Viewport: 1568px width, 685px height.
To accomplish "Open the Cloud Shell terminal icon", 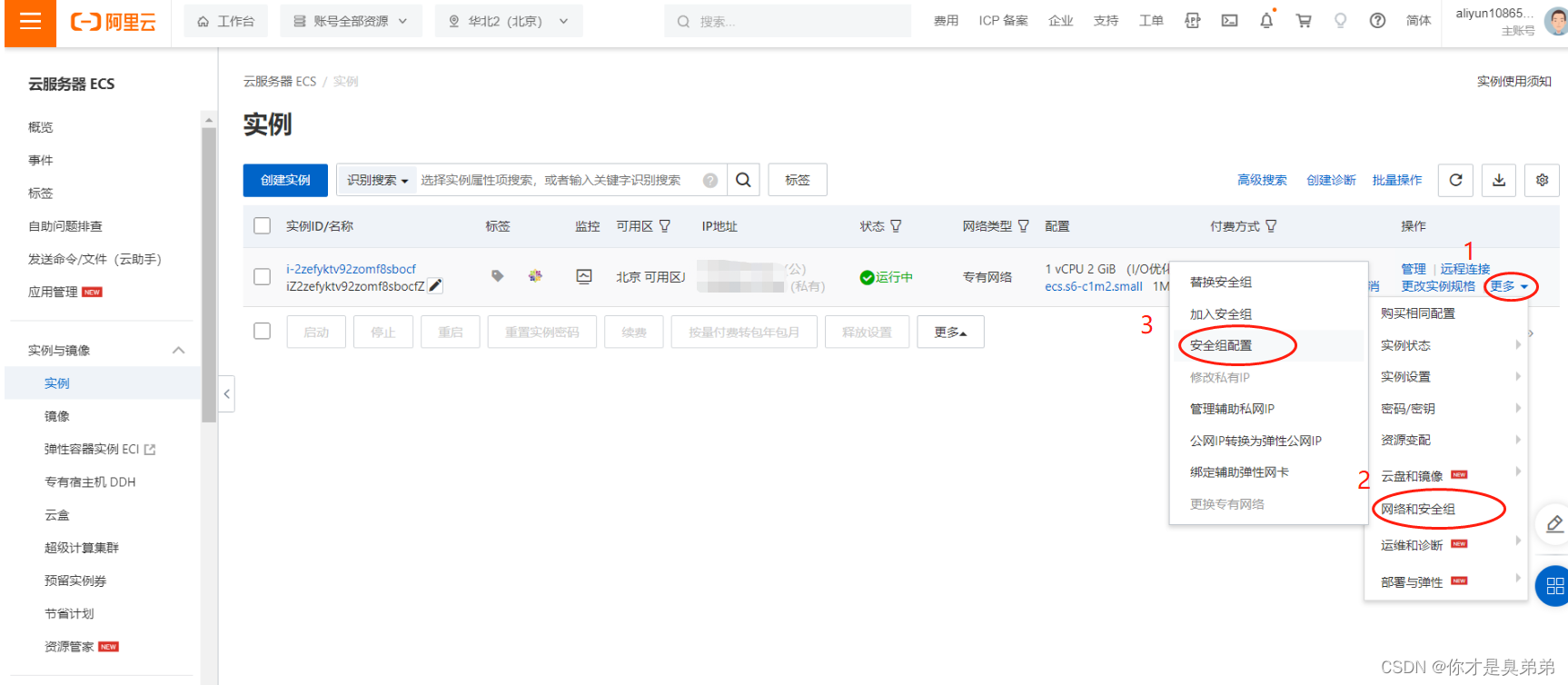I will point(1229,20).
